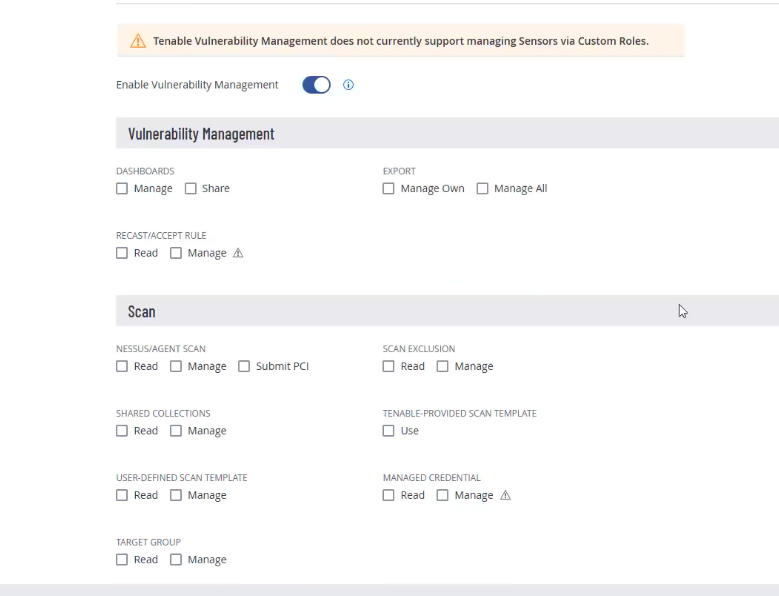This screenshot has width=779, height=596.
Task: Enable the Dashboards Share checkbox
Action: click(191, 189)
